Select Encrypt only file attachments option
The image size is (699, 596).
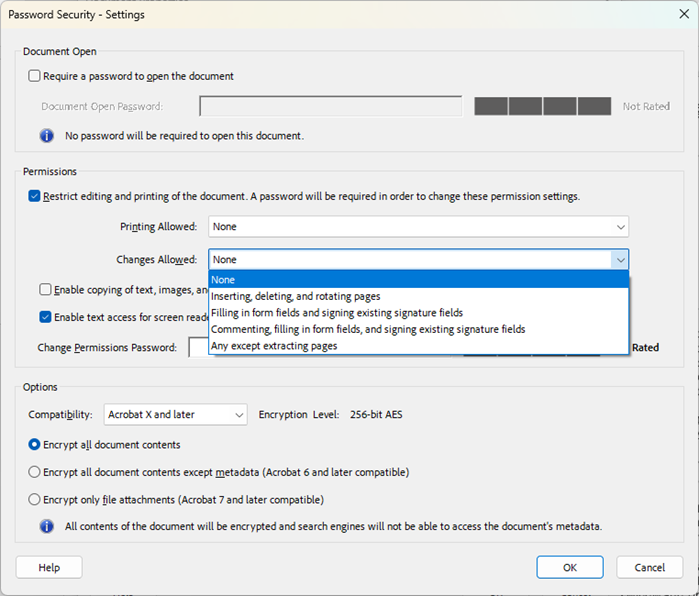35,499
